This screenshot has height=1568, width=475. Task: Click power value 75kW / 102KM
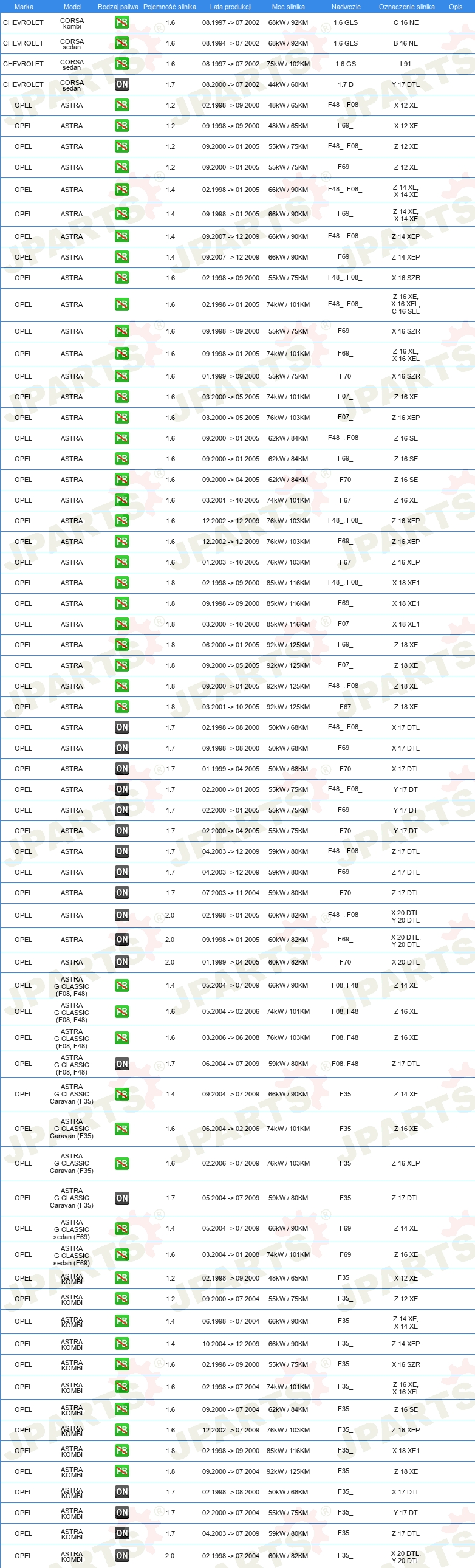coord(289,64)
